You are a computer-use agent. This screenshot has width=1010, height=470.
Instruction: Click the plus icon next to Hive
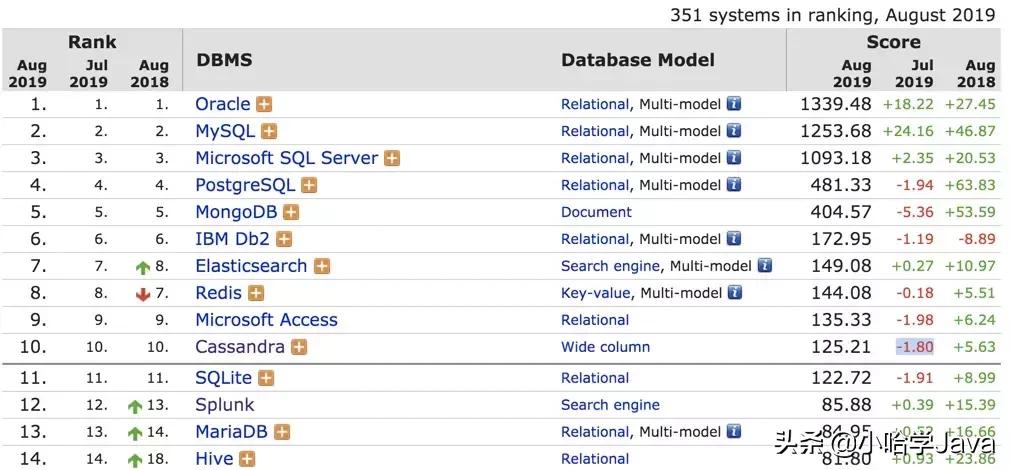(247, 459)
